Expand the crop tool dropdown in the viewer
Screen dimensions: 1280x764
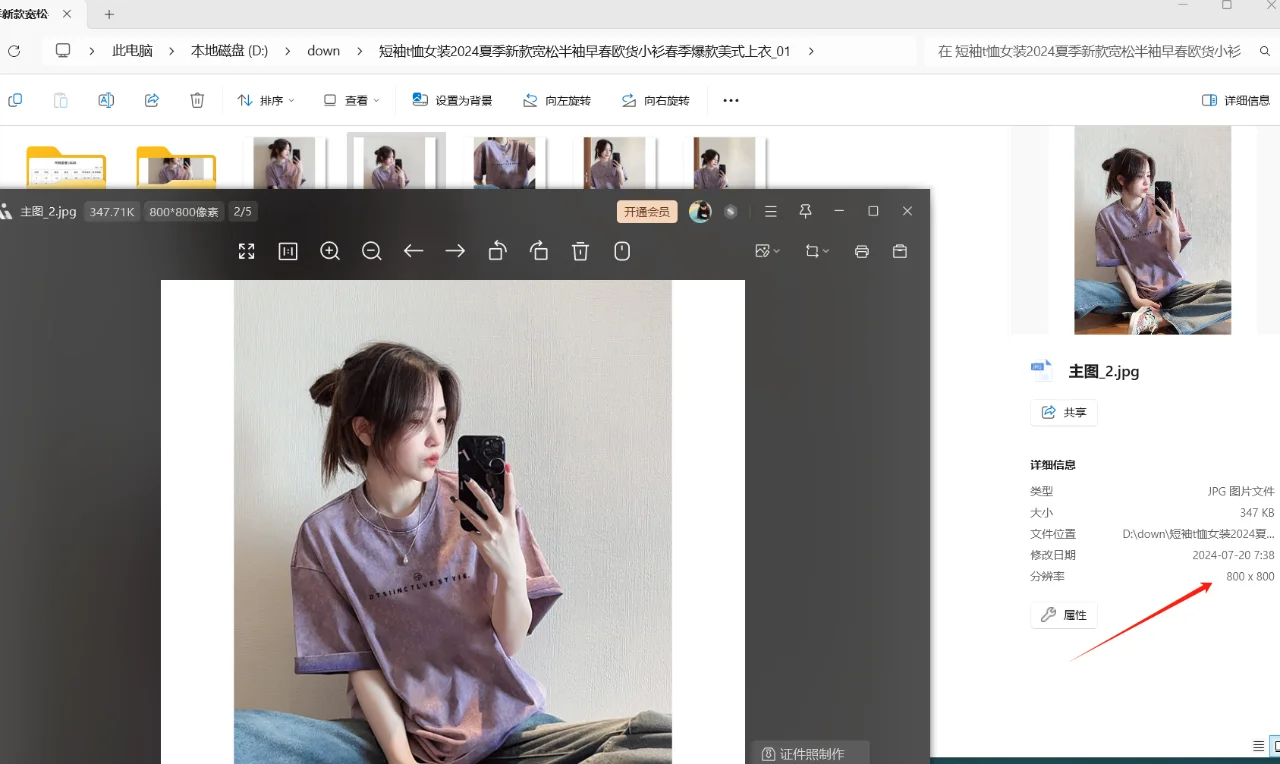tap(828, 251)
